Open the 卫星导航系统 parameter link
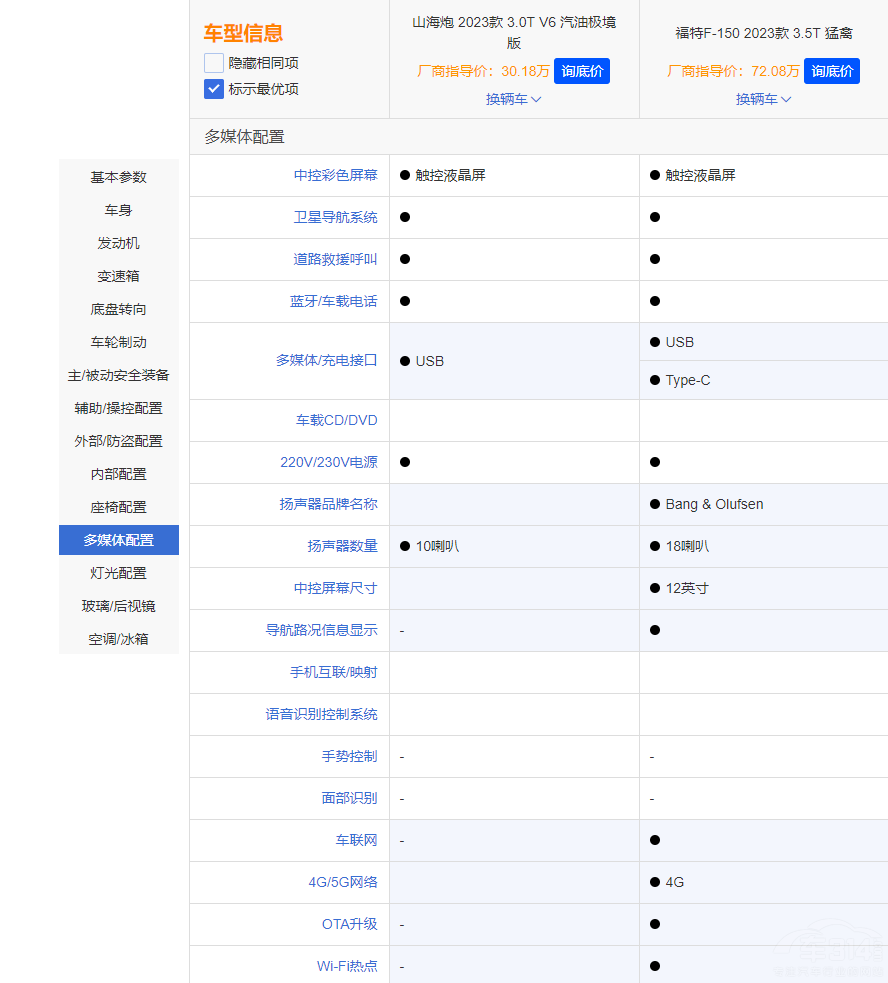 point(335,217)
